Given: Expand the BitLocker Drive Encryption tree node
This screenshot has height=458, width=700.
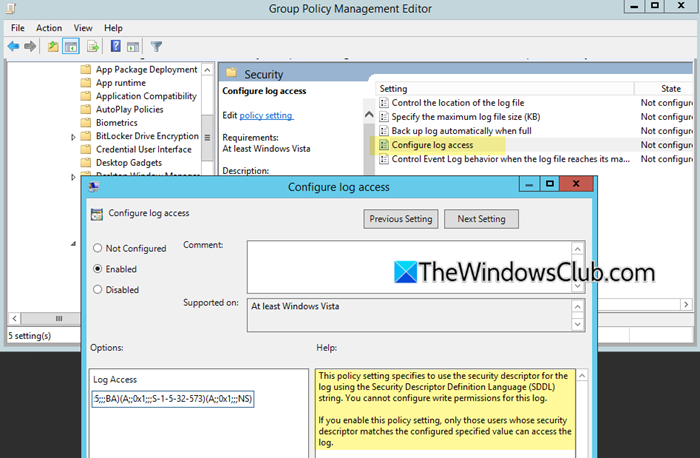Looking at the screenshot, I should click(x=73, y=137).
